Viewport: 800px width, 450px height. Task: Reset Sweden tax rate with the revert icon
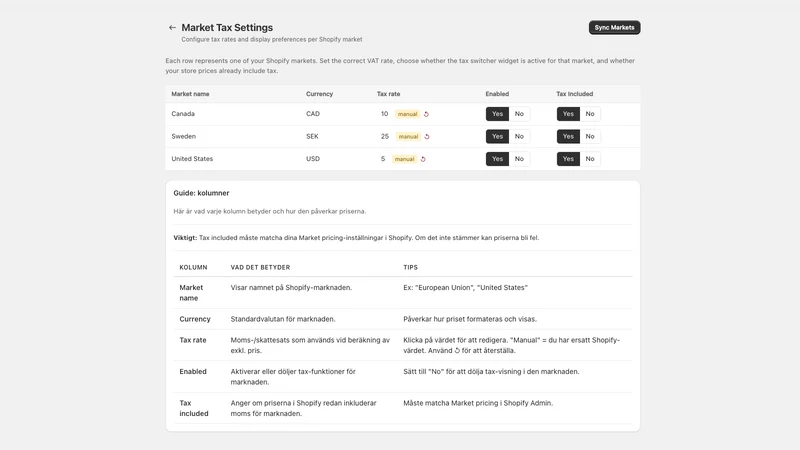pyautogui.click(x=427, y=137)
